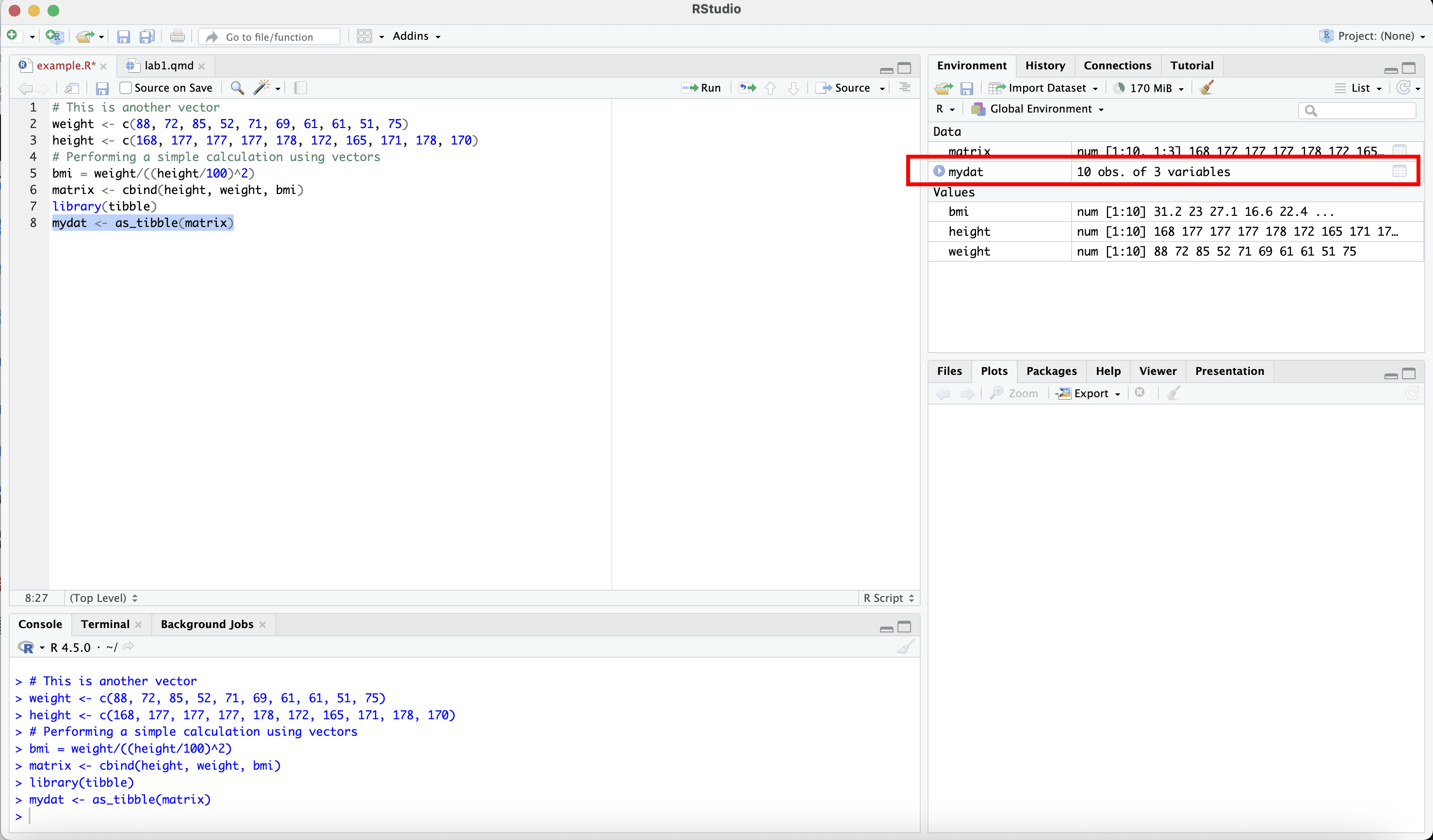This screenshot has height=840, width=1433.
Task: Click the compile report notebook icon
Action: tap(300, 87)
